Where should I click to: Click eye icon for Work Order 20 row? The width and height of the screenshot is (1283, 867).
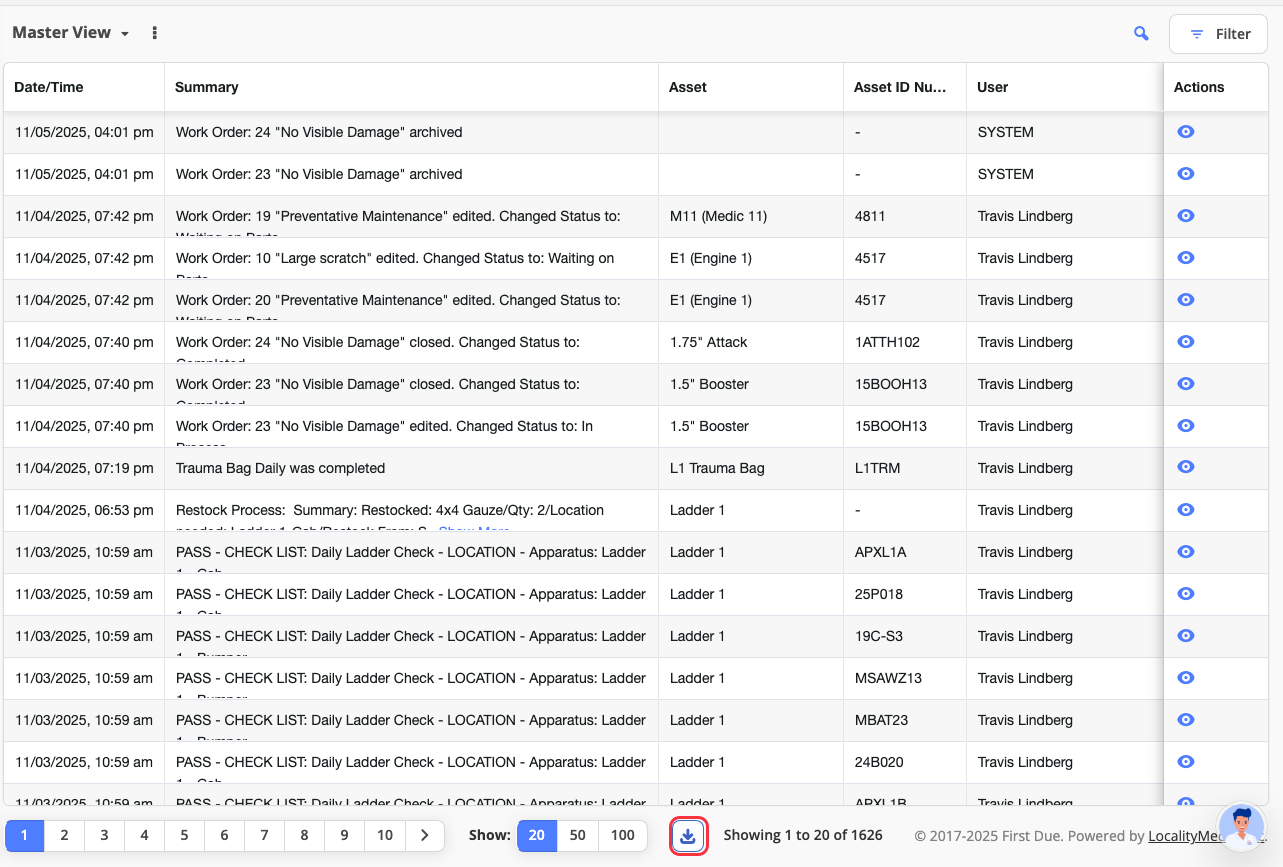click(x=1186, y=300)
